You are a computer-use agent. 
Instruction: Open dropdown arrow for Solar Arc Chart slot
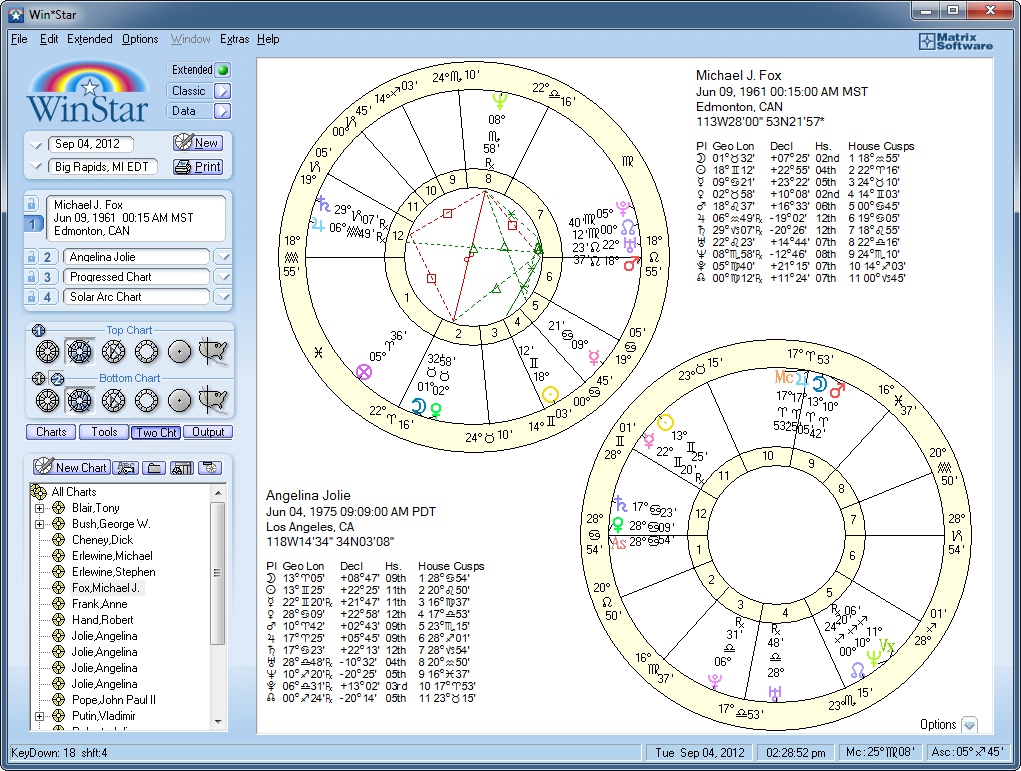click(x=223, y=297)
